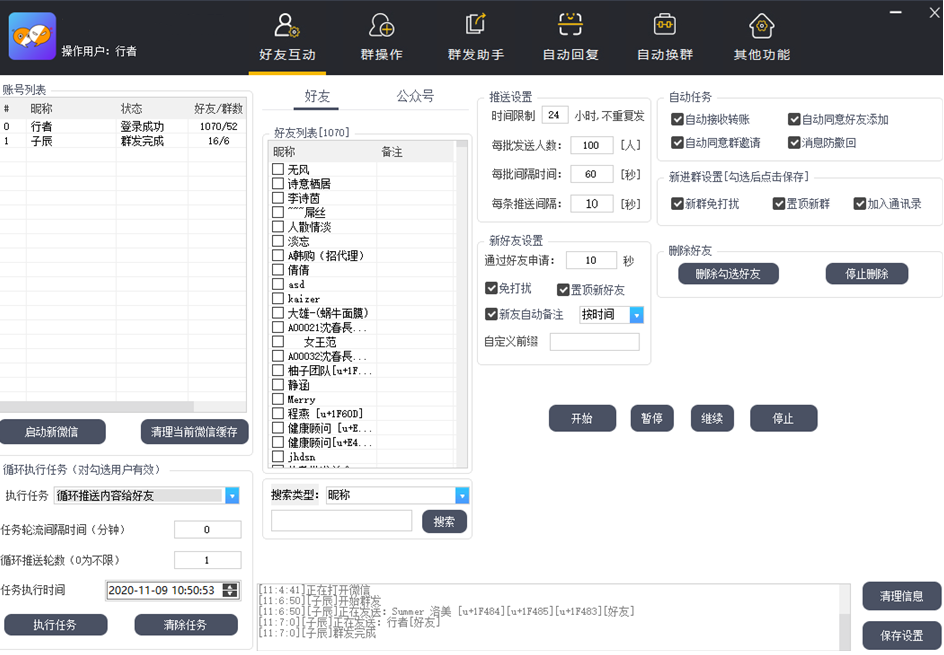
Task: Click the 保存设置 button
Action: (x=901, y=635)
